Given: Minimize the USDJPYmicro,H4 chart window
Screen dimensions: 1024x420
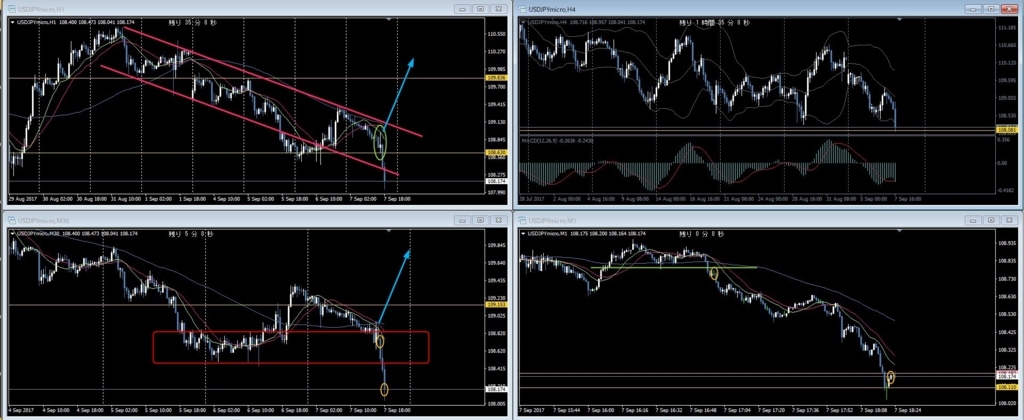Looking at the screenshot, I should 974,8.
